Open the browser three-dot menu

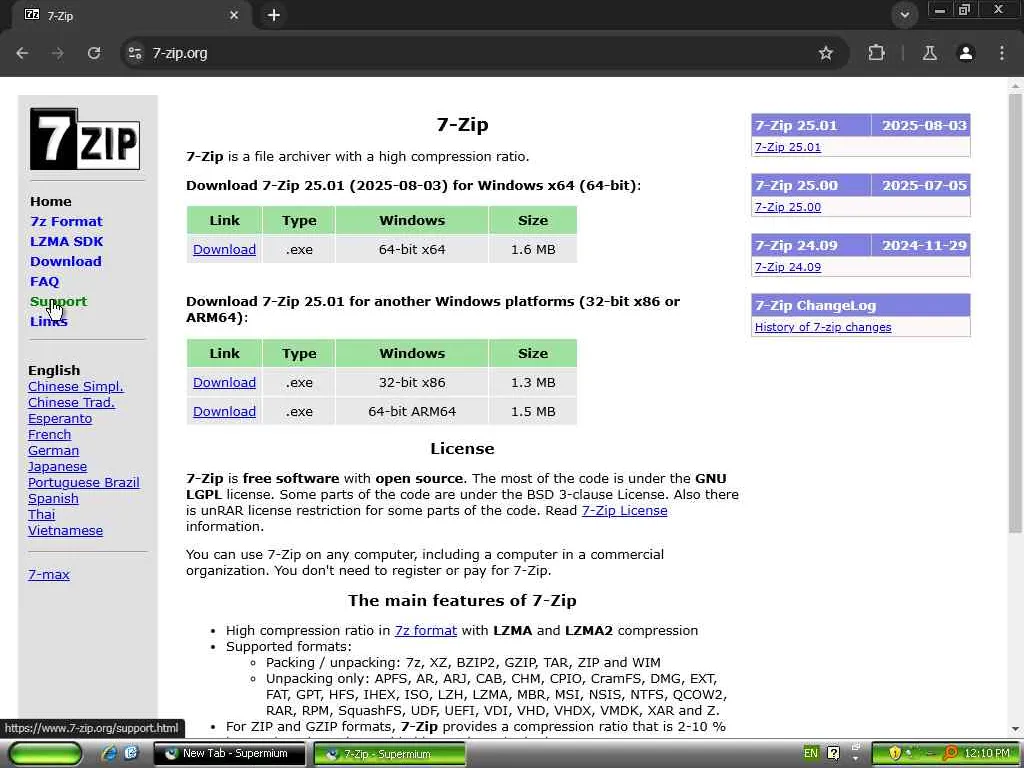(x=1002, y=53)
